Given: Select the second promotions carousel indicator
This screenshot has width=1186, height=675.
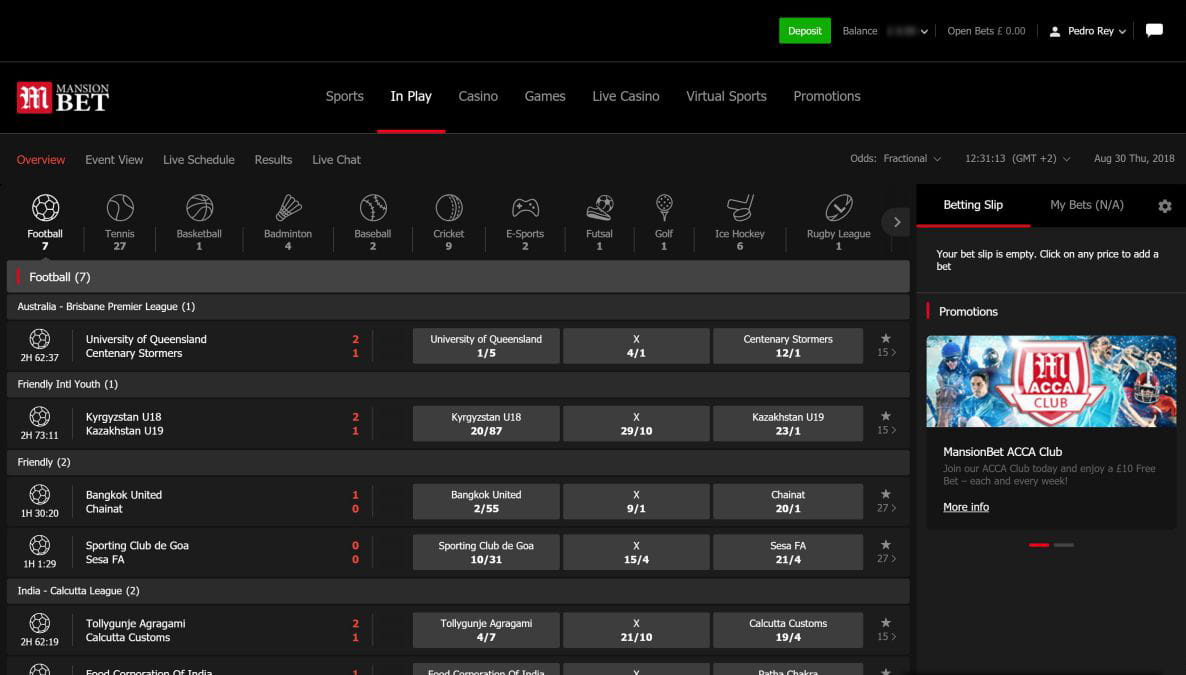Looking at the screenshot, I should pos(1063,545).
